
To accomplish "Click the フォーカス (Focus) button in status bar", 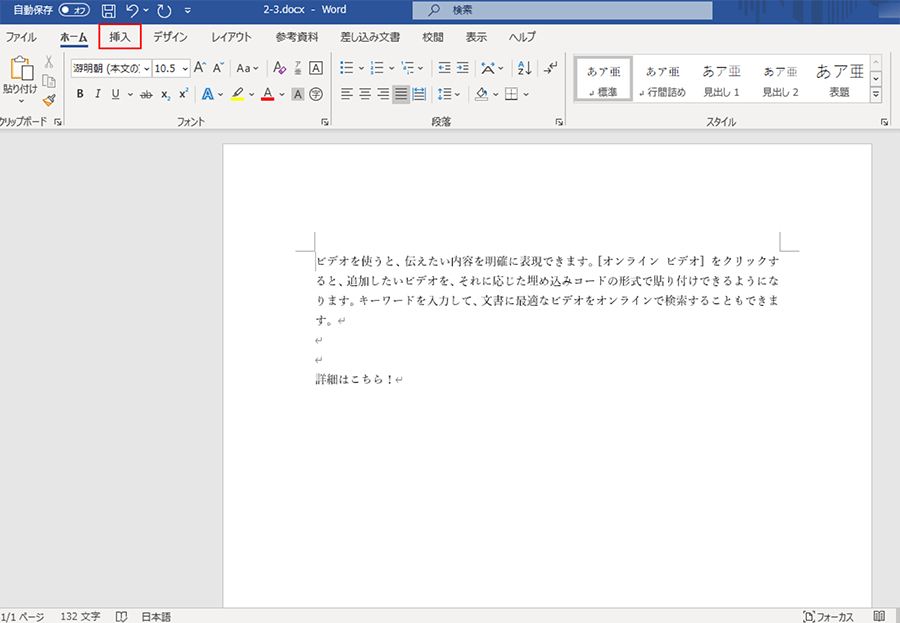I will (x=827, y=616).
